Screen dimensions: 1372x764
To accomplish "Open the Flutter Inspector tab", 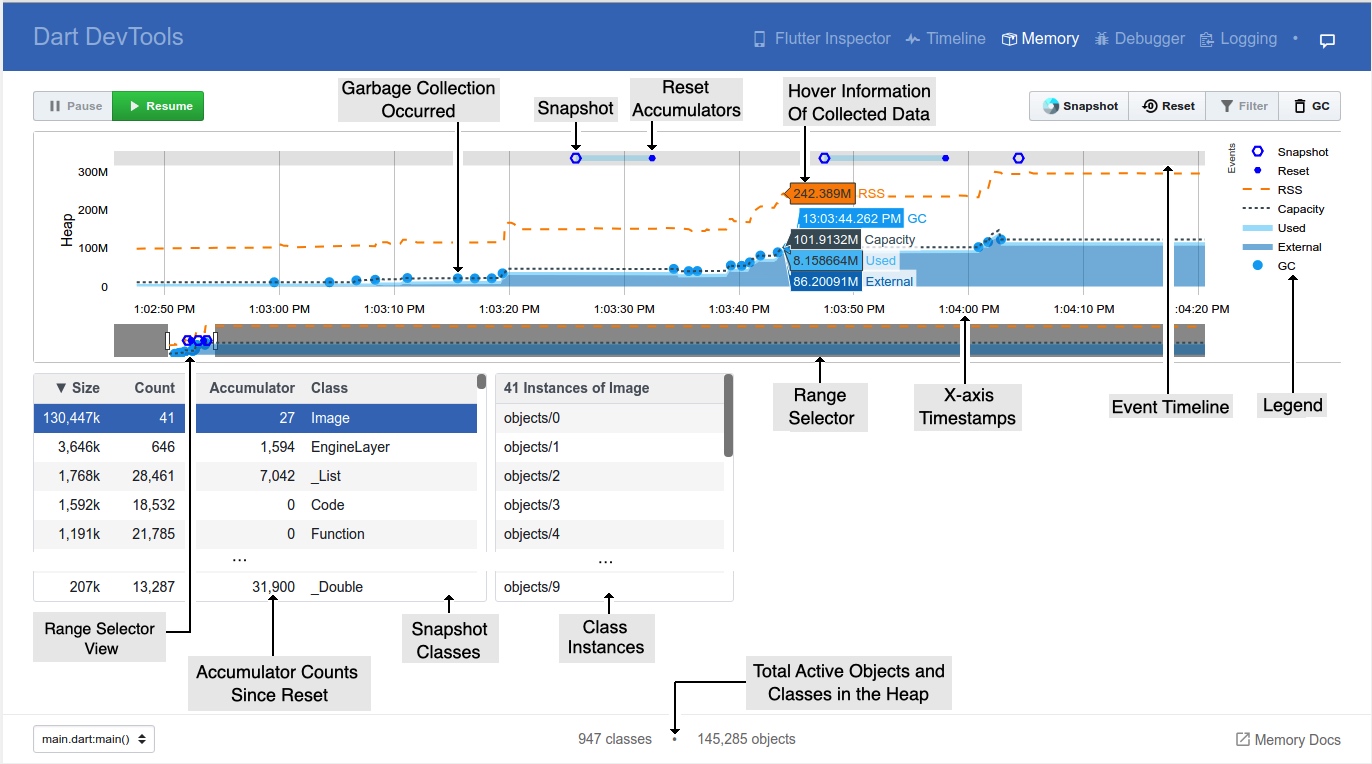I will click(821, 39).
